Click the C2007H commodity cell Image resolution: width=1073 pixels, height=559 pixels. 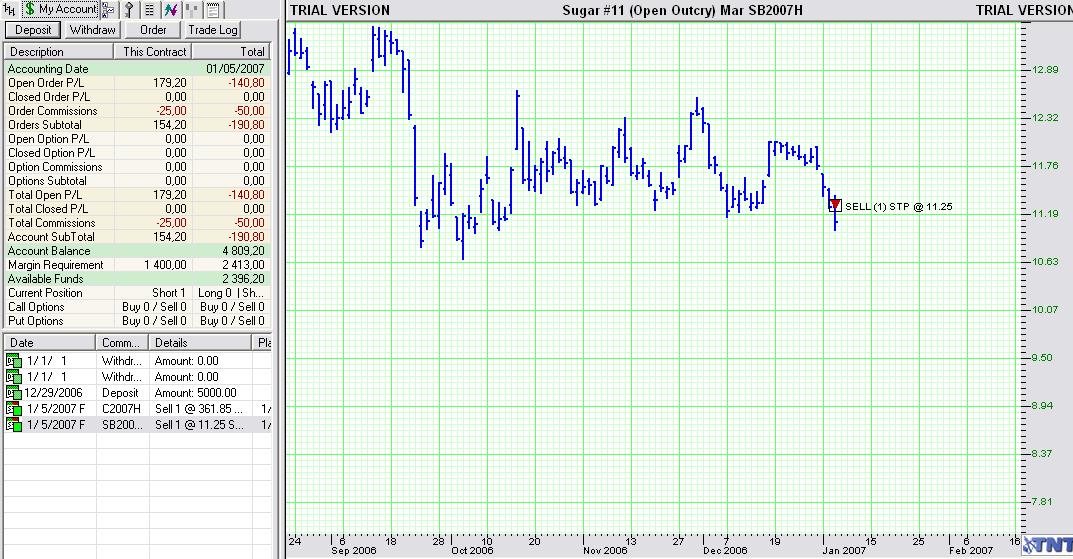pyautogui.click(x=121, y=408)
